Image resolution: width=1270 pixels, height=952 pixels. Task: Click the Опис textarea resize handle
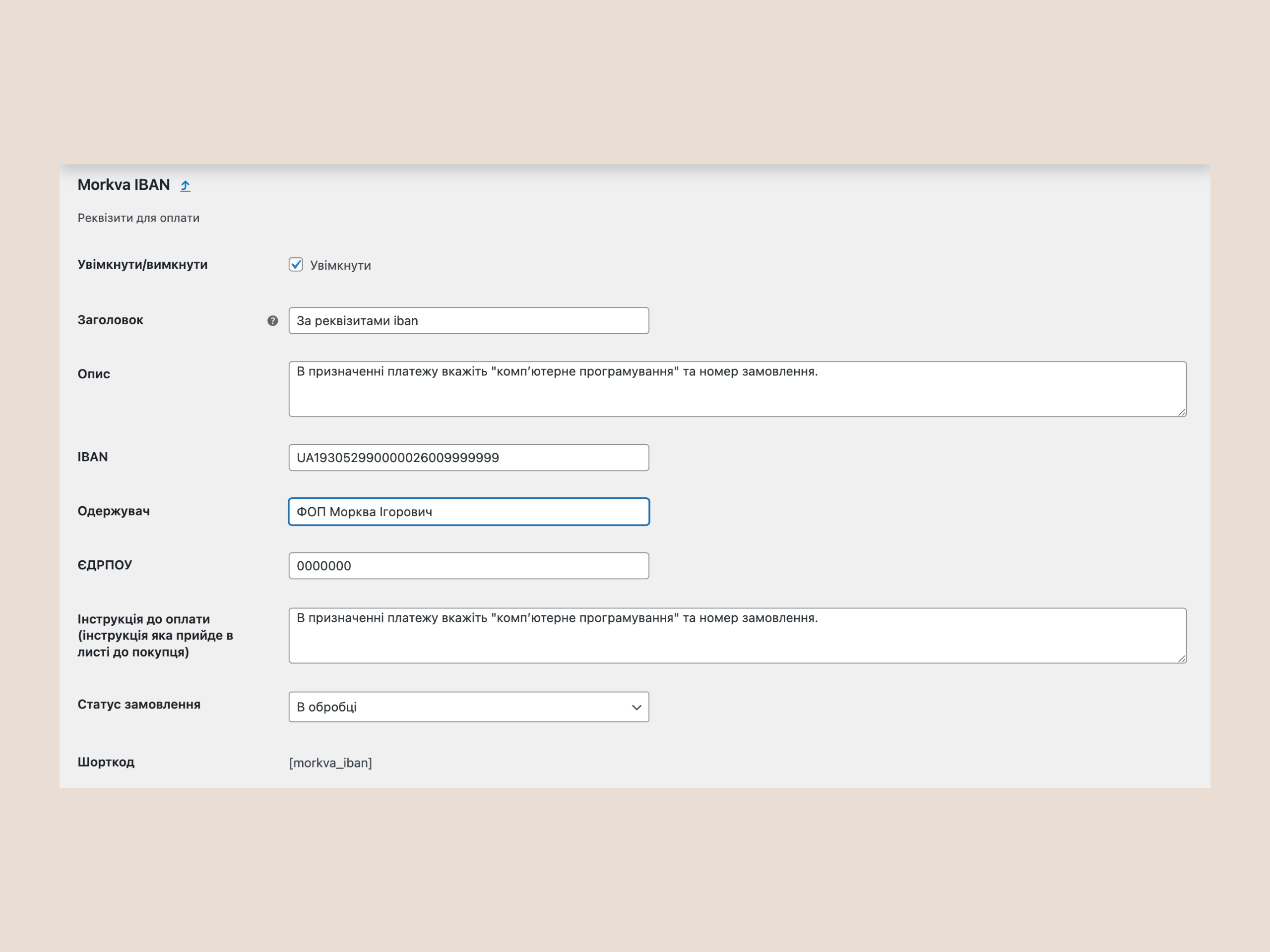click(x=1182, y=412)
